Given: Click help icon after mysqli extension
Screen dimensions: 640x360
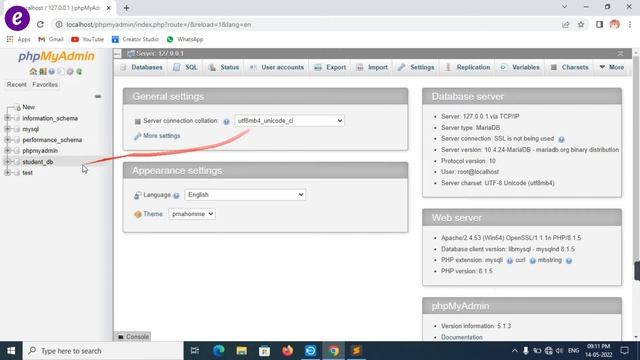Looking at the screenshot, I should tap(509, 260).
